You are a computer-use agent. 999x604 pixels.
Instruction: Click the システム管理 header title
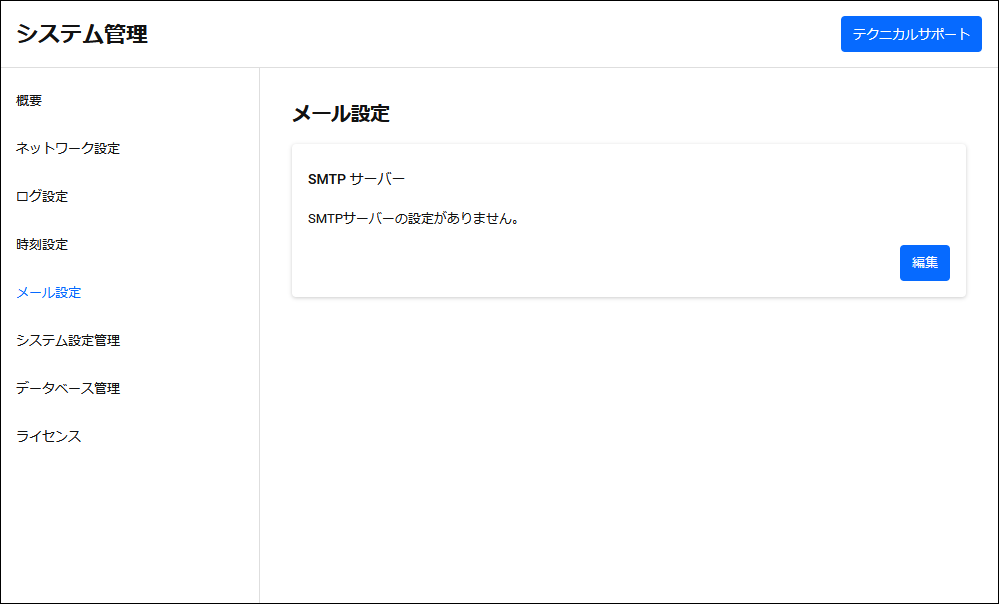tap(82, 34)
